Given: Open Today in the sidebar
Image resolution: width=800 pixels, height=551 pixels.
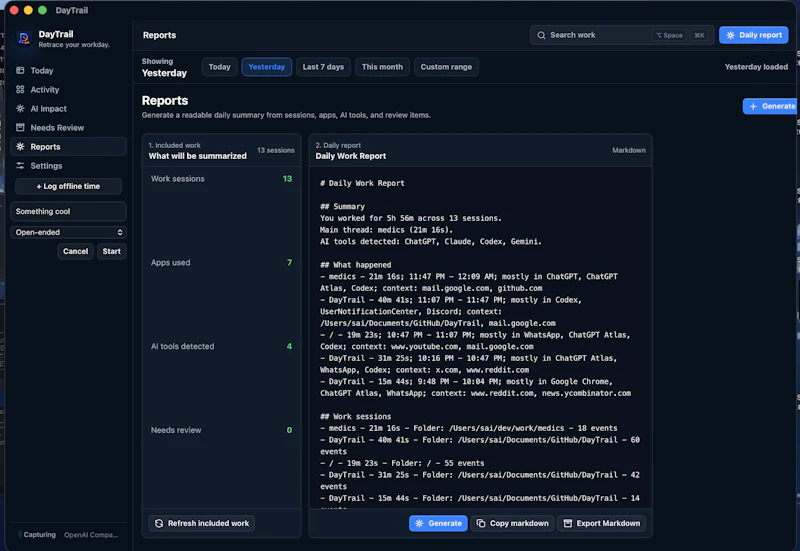Looking at the screenshot, I should (x=68, y=70).
